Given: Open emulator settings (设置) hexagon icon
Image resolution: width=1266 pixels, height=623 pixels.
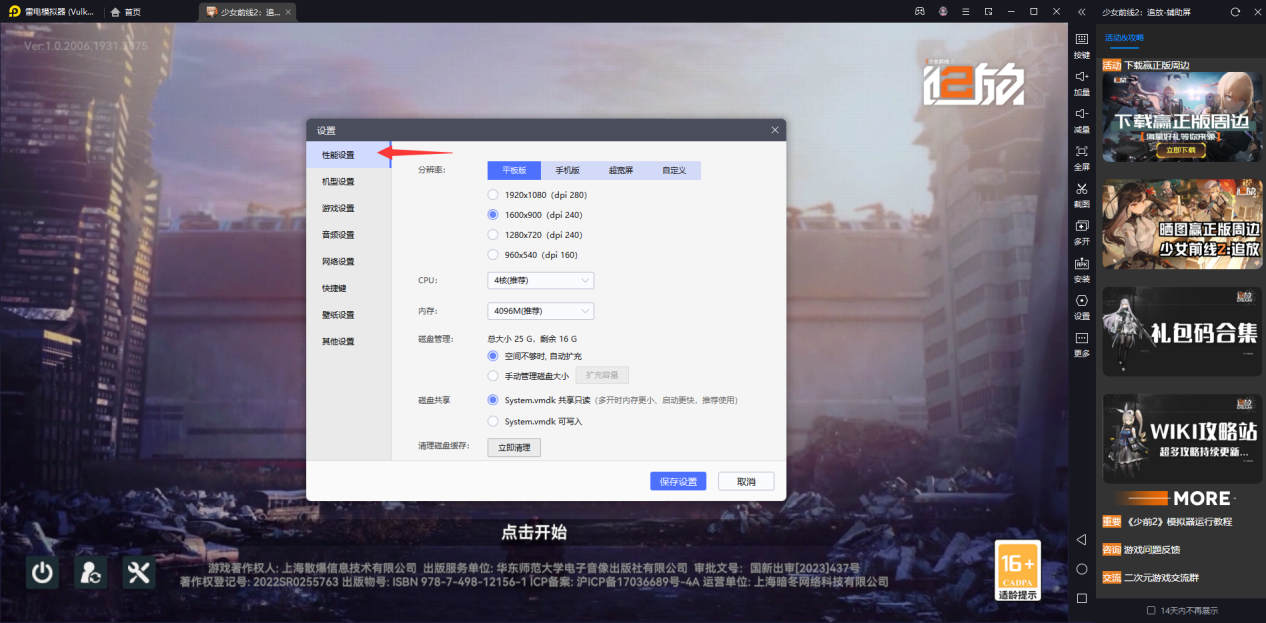Looking at the screenshot, I should pos(1081,300).
